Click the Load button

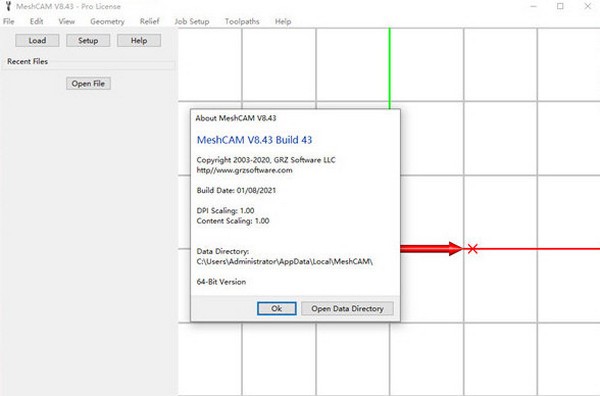click(x=37, y=41)
